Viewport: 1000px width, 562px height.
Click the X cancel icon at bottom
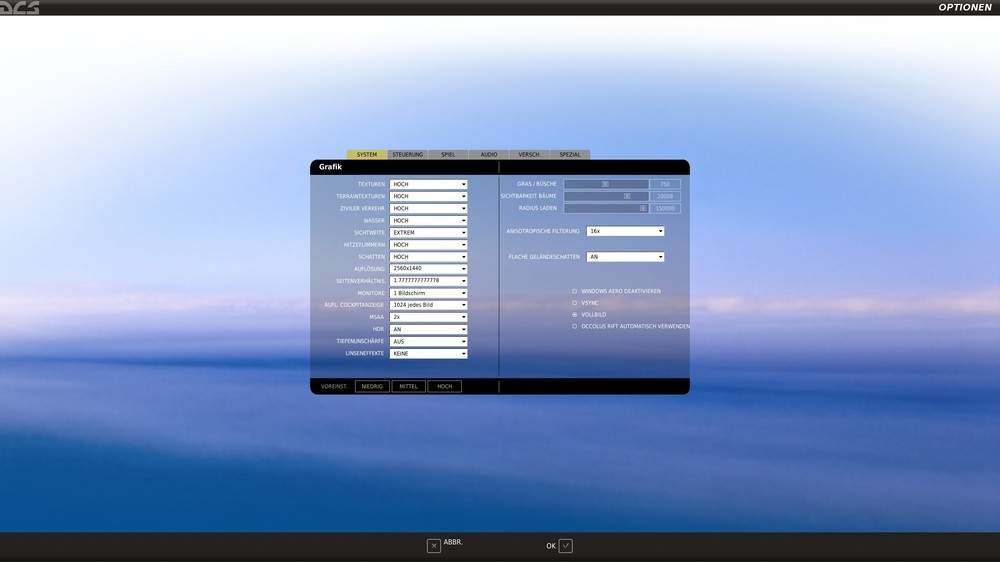coord(434,545)
